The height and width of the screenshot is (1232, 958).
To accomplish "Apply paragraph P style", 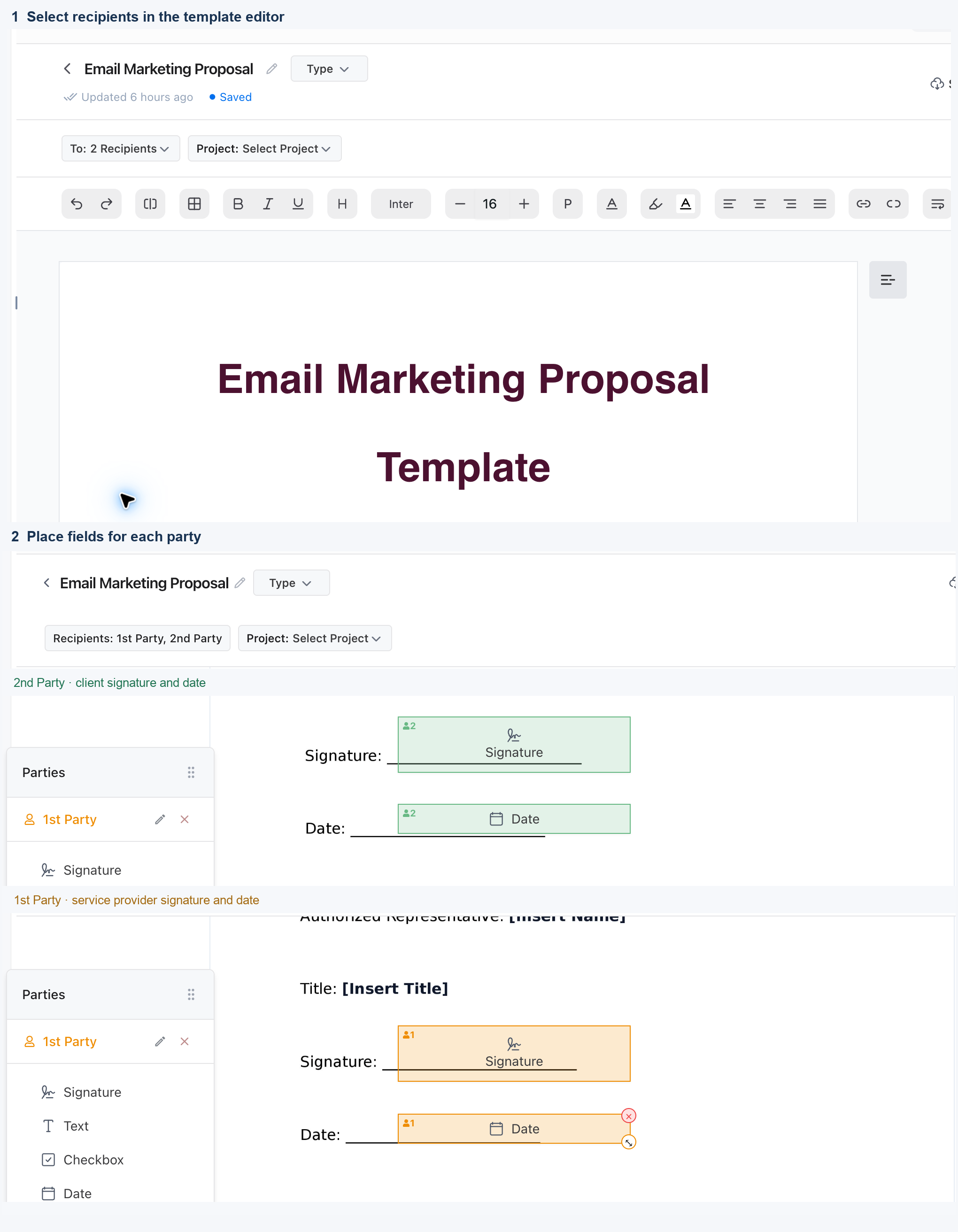I will tap(568, 204).
